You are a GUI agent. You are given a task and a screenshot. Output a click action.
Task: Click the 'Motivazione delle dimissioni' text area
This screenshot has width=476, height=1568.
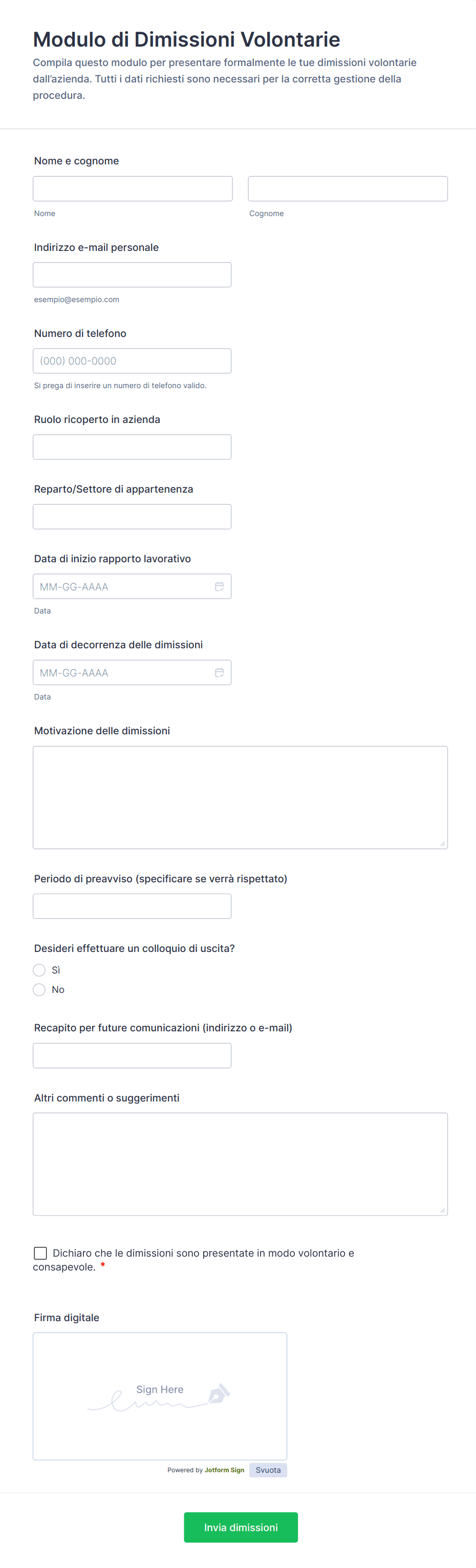pos(240,797)
